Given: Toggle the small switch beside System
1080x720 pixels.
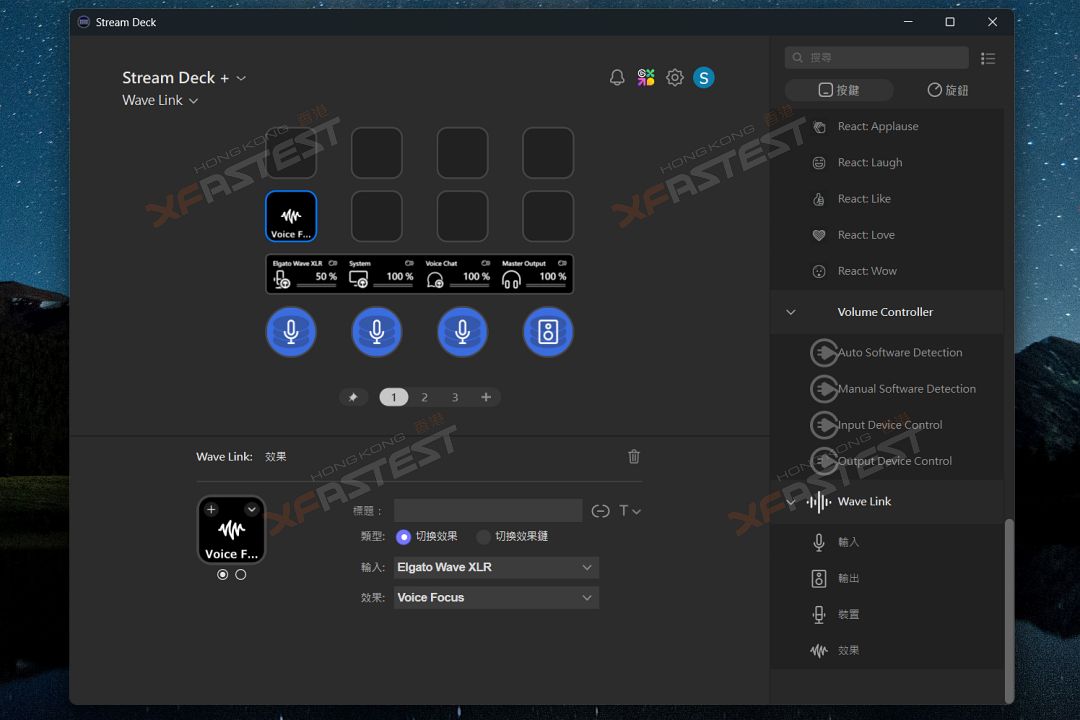Looking at the screenshot, I should [x=409, y=263].
